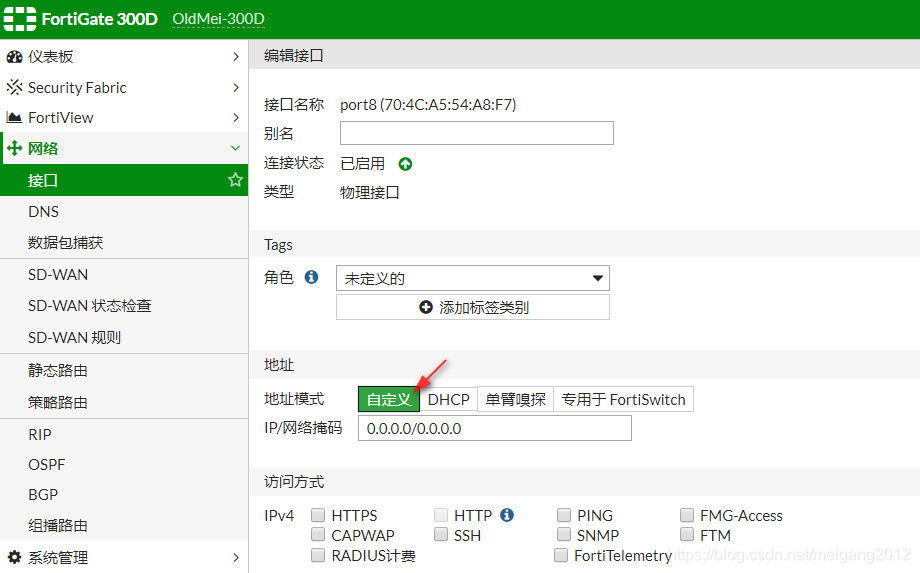Expand the Security Fabric chevron
Screen dimensions: 920x573
click(236, 87)
